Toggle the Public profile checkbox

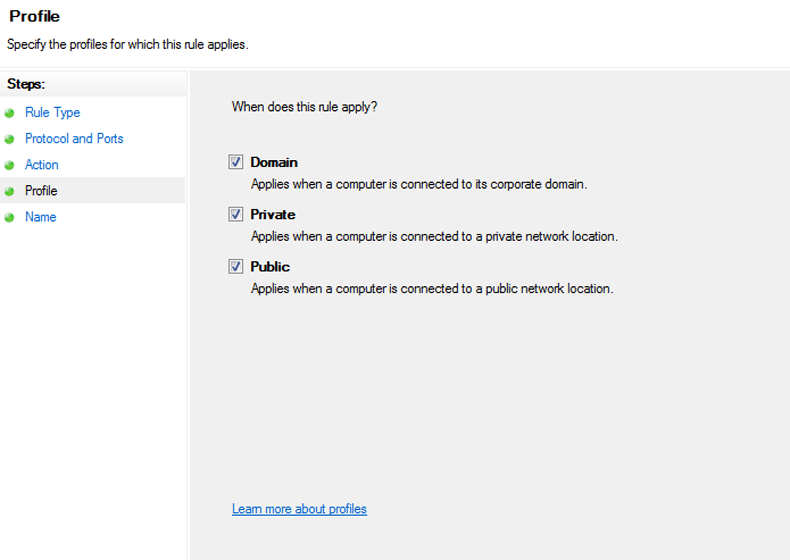236,266
